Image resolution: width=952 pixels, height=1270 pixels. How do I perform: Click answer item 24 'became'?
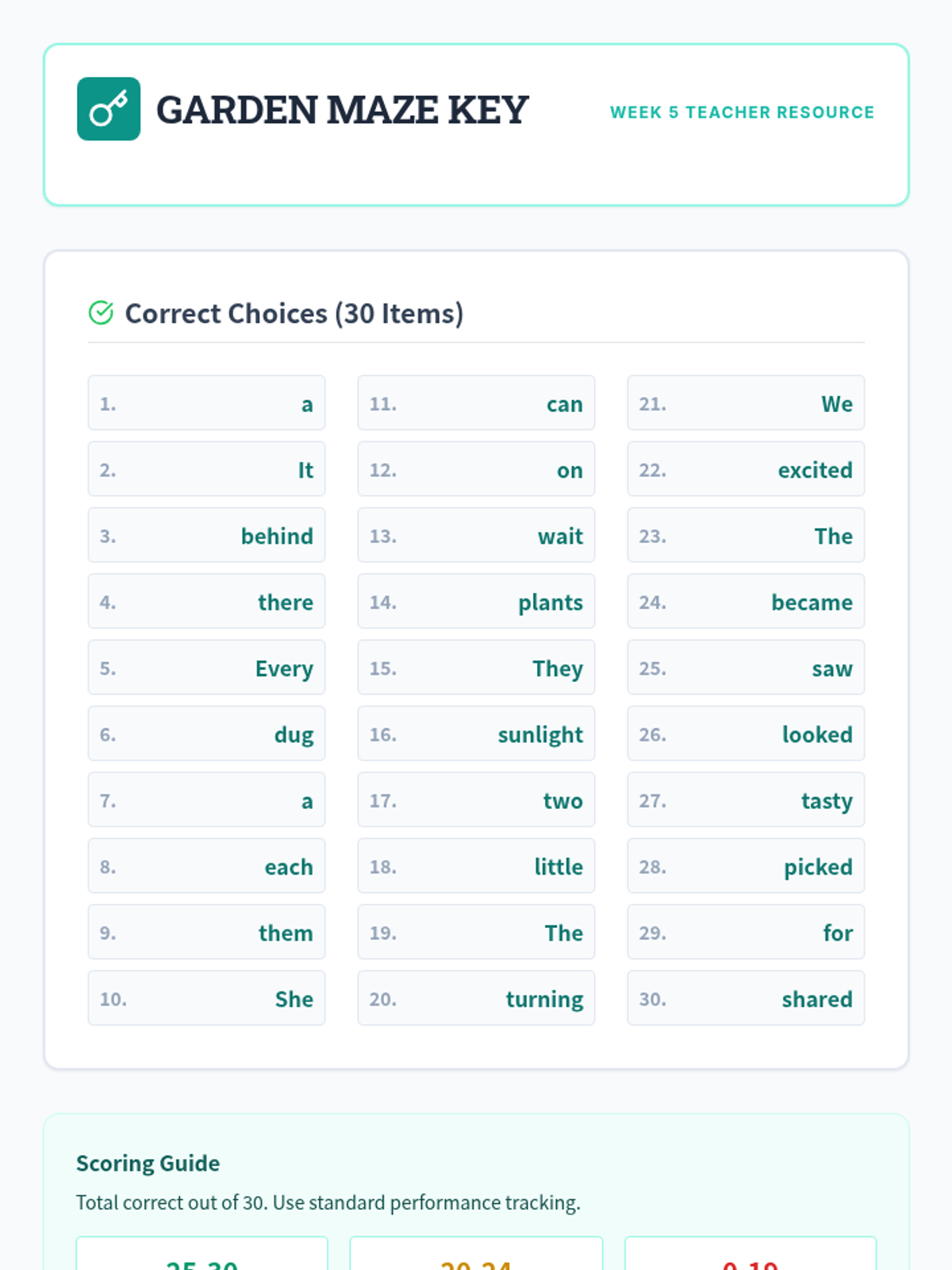point(746,602)
